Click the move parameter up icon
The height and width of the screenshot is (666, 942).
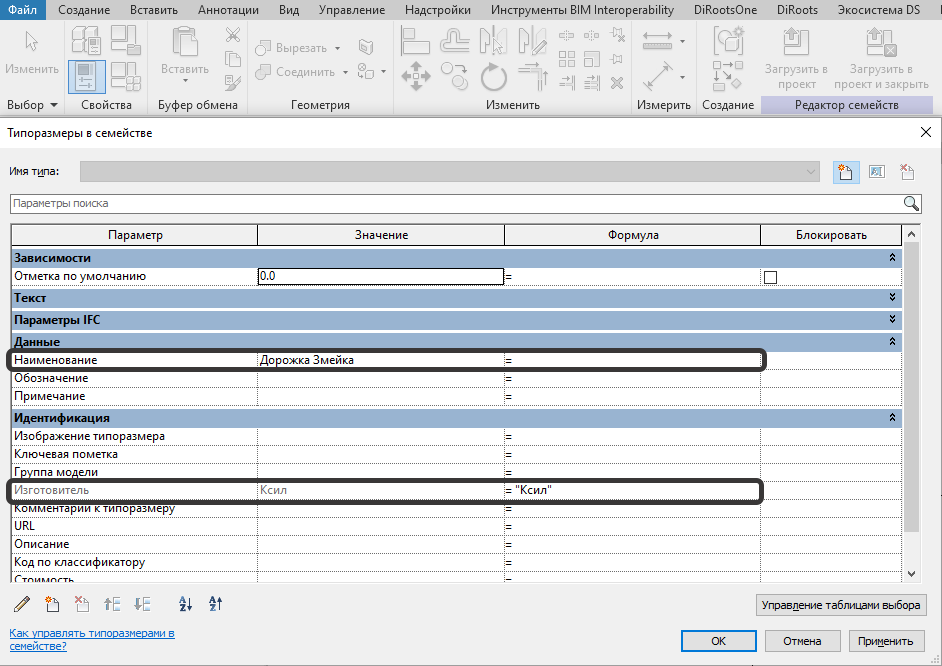(112, 604)
